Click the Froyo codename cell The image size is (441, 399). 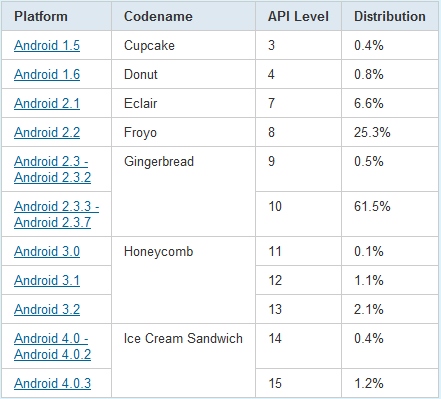coord(184,132)
